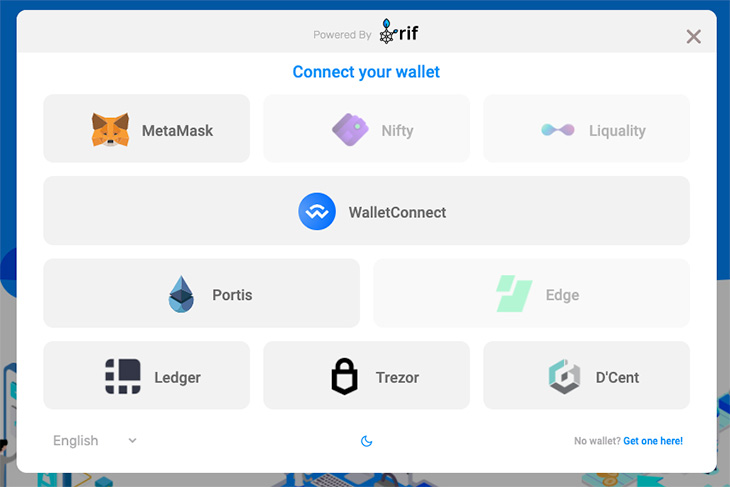The width and height of the screenshot is (730, 487).
Task: Choose the Ledger logo icon
Action: click(123, 376)
